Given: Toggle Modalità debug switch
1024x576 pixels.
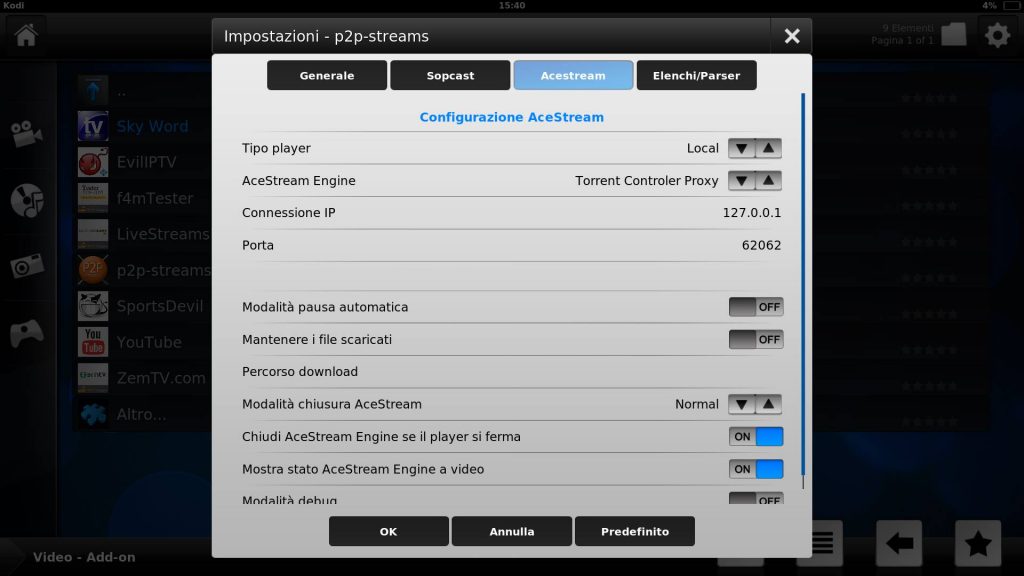Looking at the screenshot, I should click(756, 499).
